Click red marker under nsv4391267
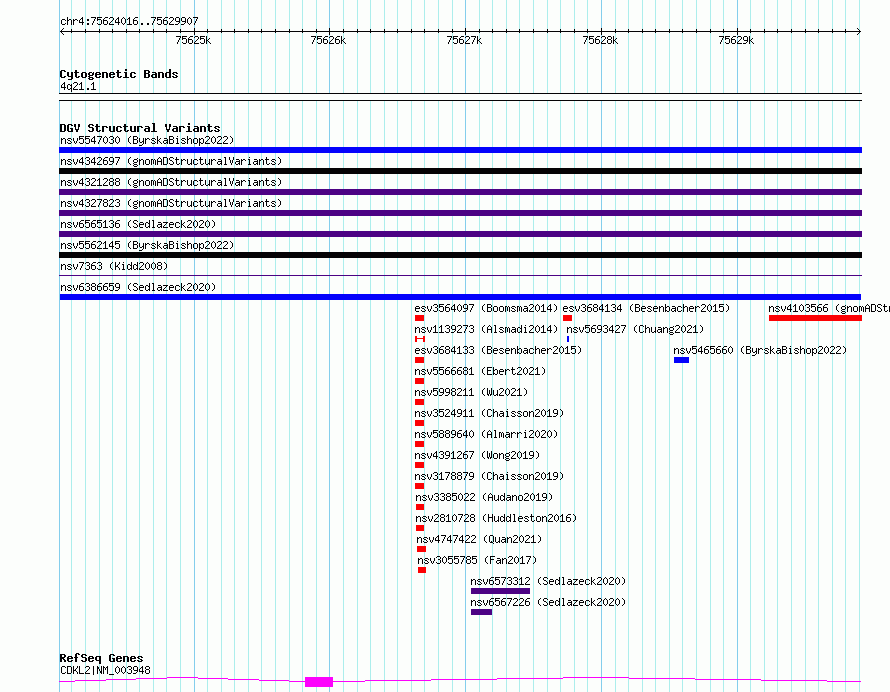The image size is (890, 692). [419, 465]
